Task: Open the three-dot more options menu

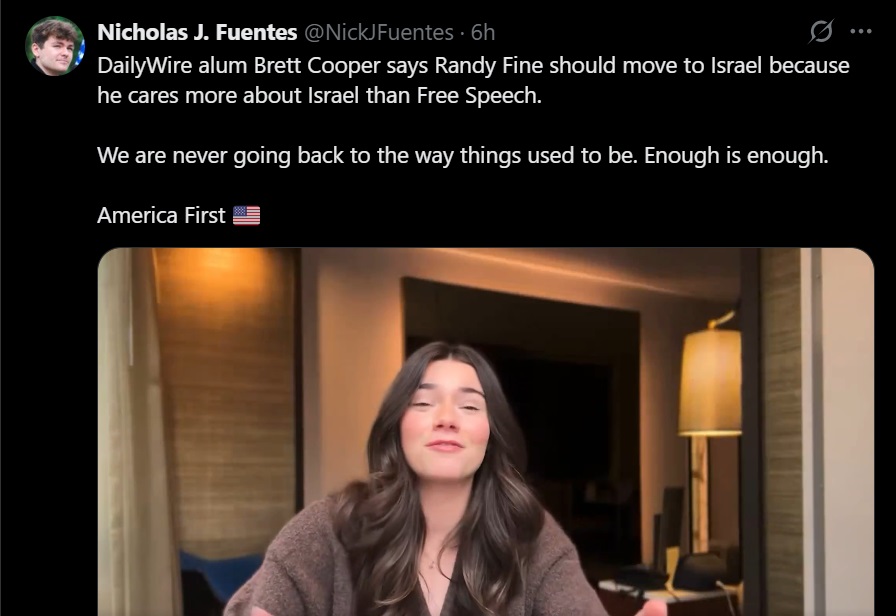Action: coord(861,31)
